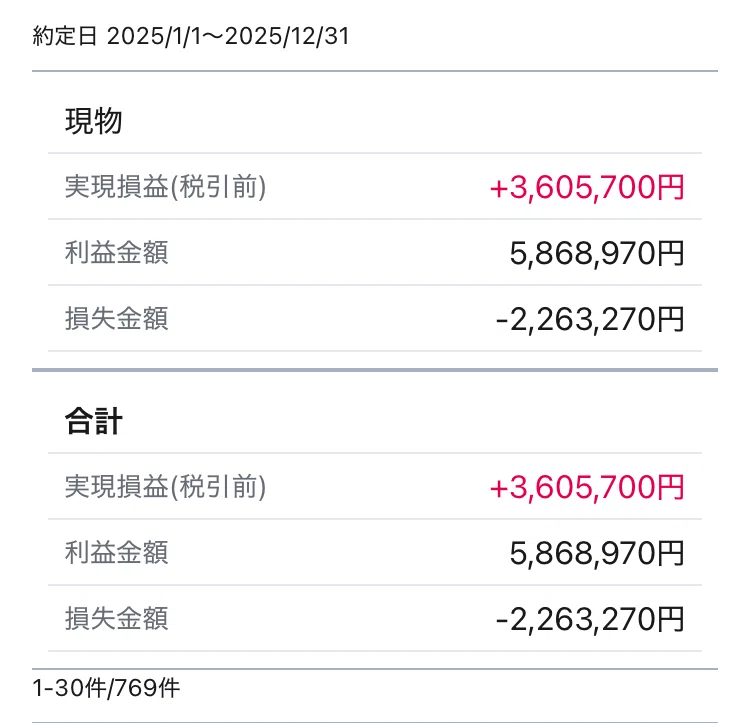The height and width of the screenshot is (723, 750).
Task: Select the -2,263,270円 amount under 合計
Action: coord(590,619)
